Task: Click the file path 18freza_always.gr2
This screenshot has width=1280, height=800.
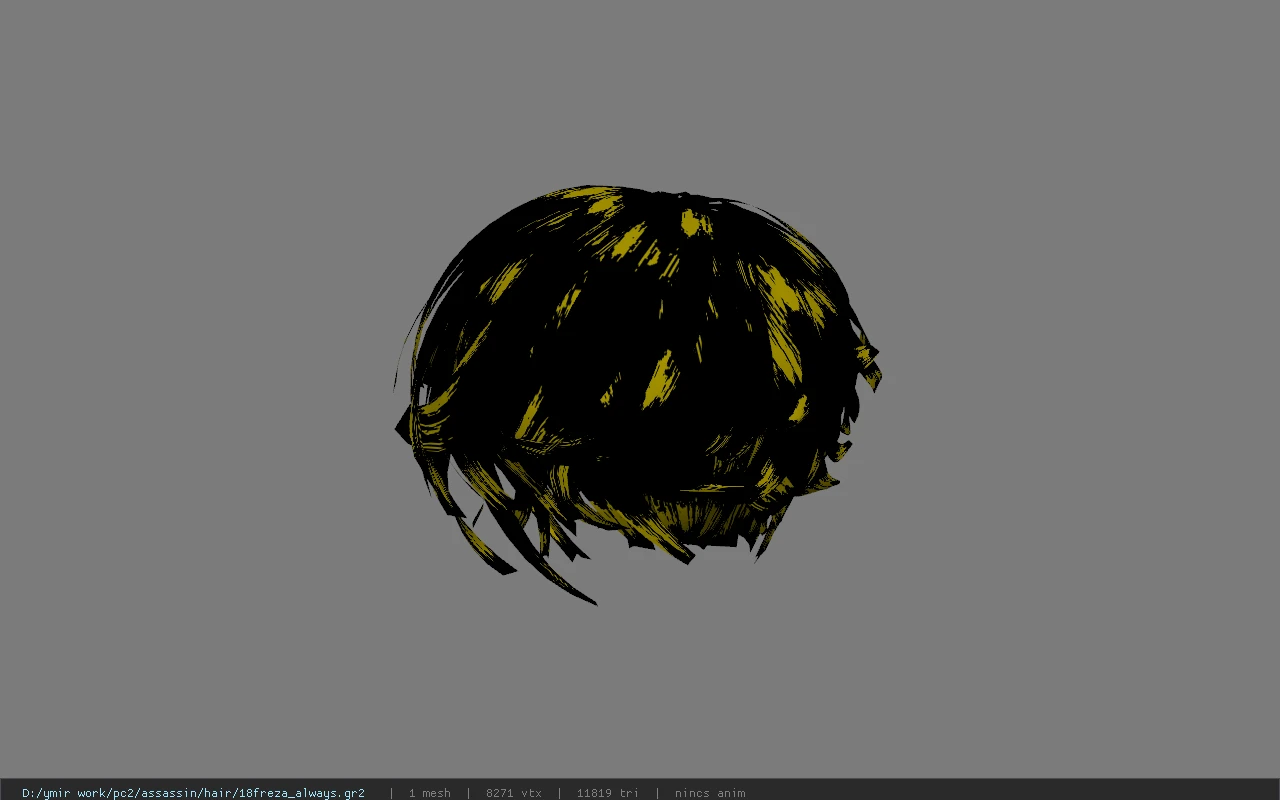Action: pos(193,793)
